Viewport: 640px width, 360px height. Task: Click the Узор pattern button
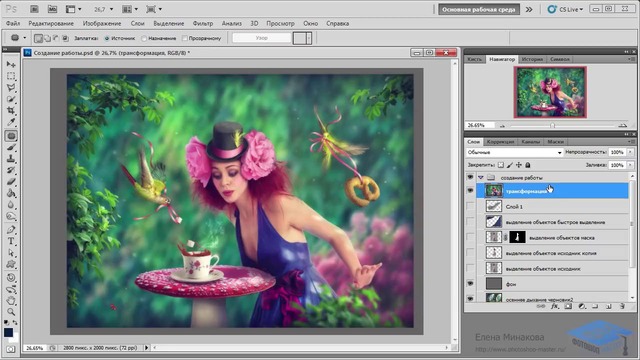(x=262, y=38)
